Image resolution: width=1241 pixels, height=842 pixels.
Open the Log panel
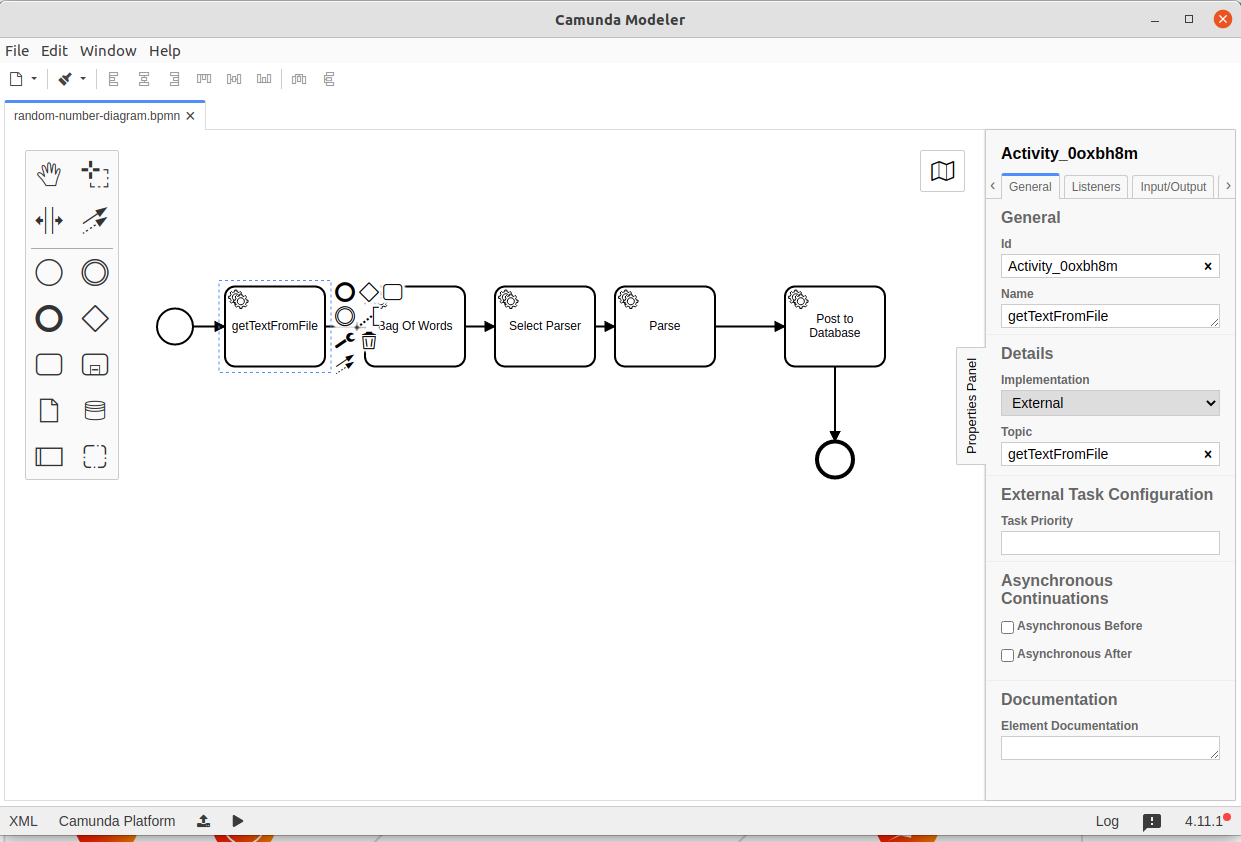[1107, 821]
